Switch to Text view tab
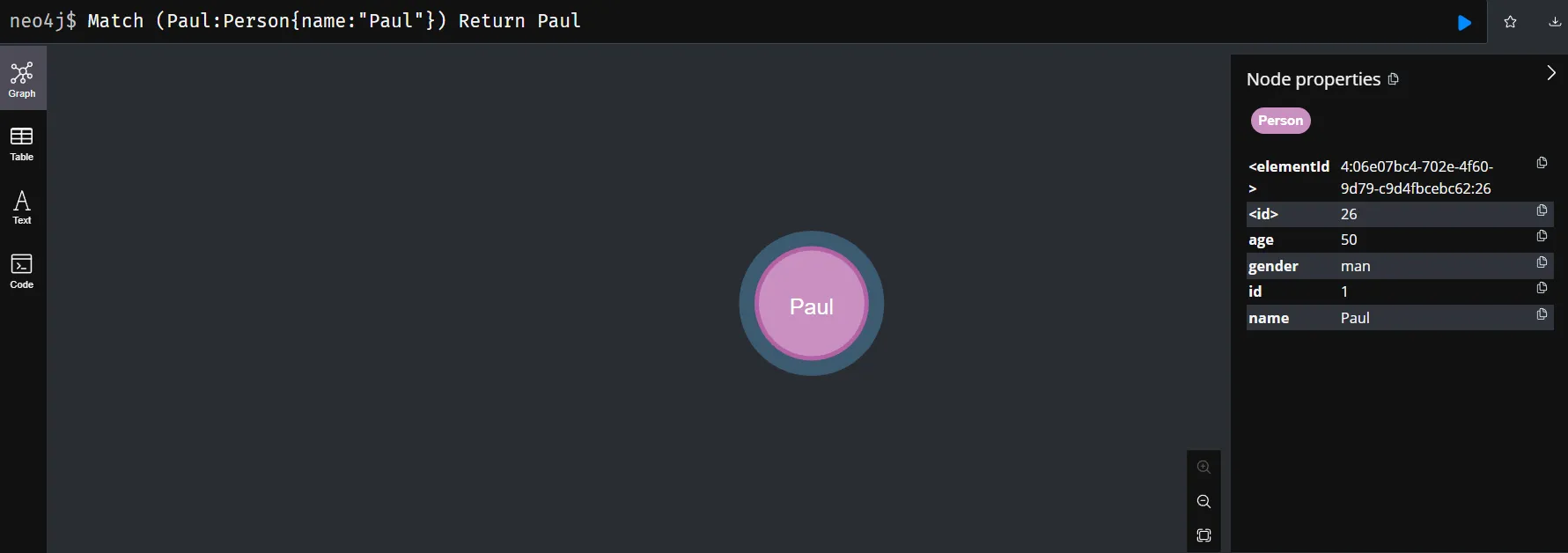The image size is (1568, 553). [x=23, y=208]
